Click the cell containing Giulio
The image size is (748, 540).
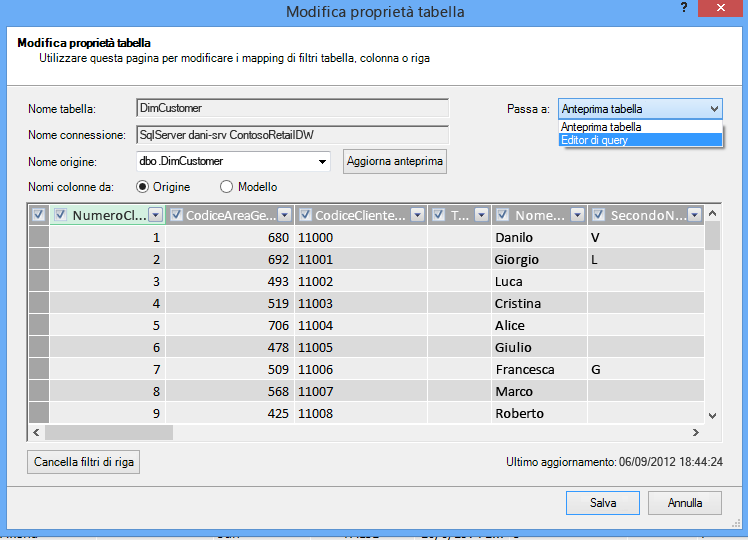[x=539, y=347]
